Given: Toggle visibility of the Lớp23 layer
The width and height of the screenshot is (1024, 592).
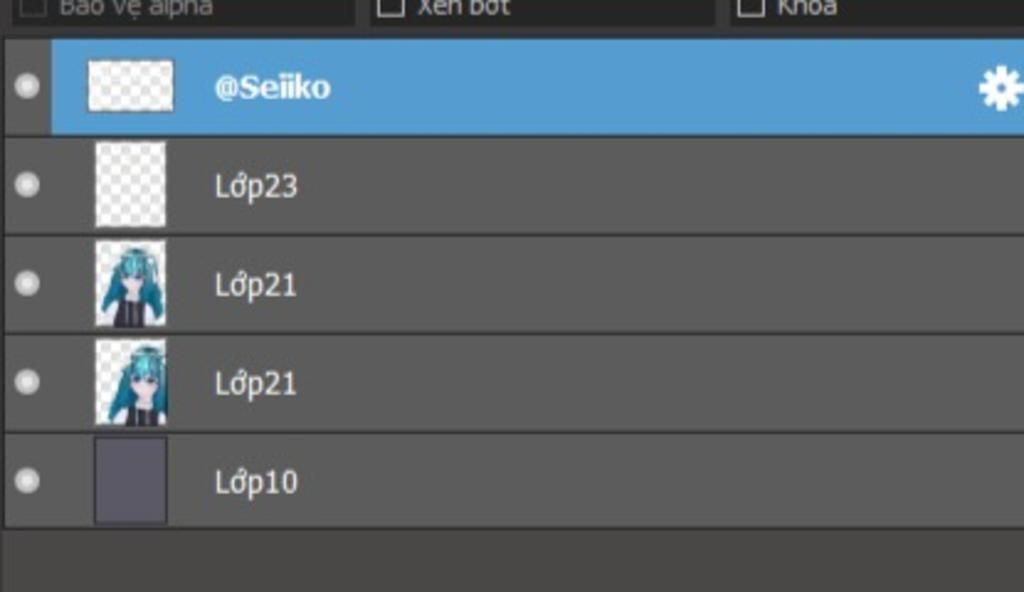Looking at the screenshot, I should tap(27, 185).
